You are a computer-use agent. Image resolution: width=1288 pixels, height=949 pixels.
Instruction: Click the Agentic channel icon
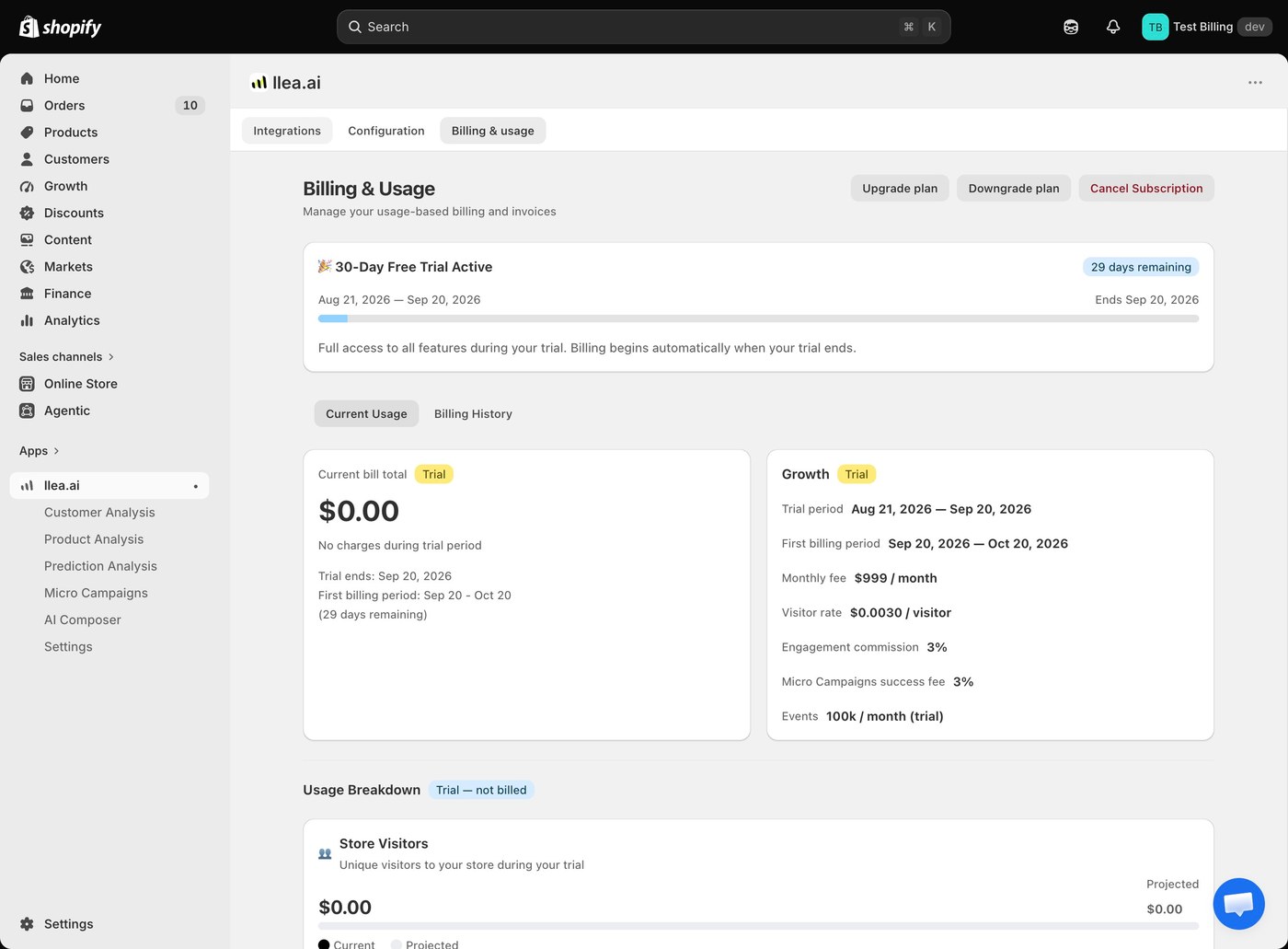[x=27, y=411]
